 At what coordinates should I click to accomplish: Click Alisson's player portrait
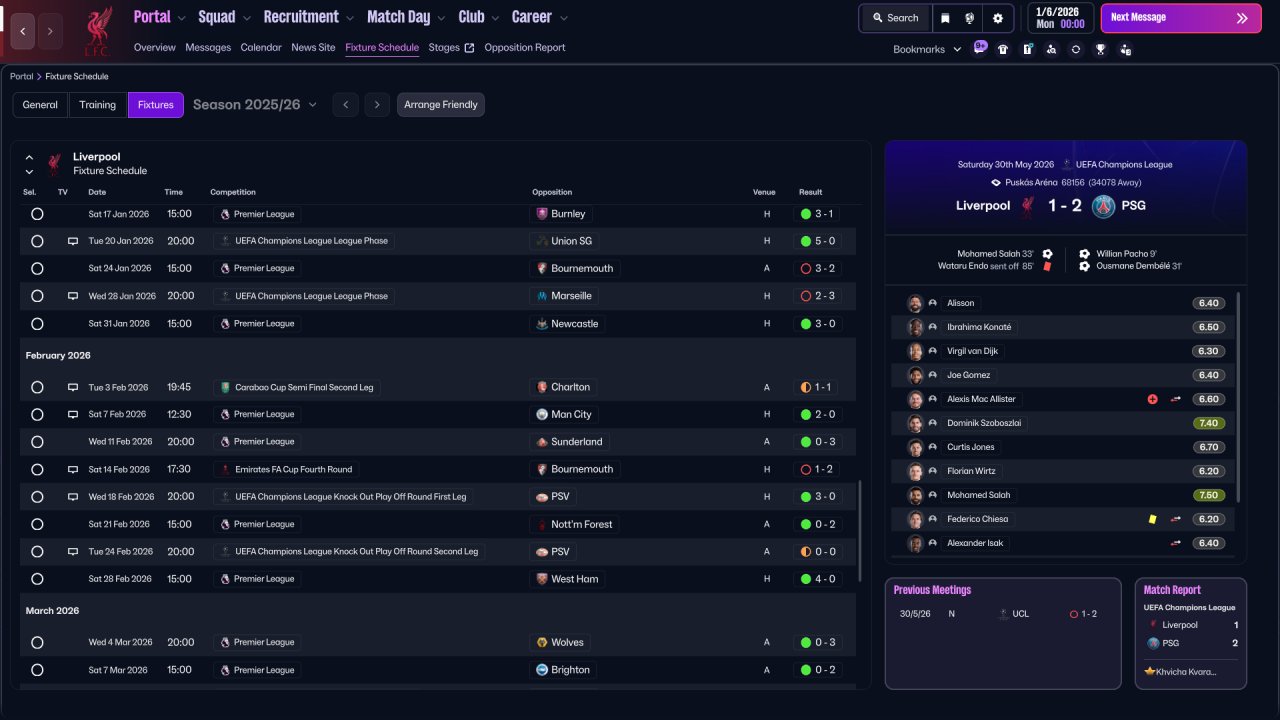tap(915, 303)
